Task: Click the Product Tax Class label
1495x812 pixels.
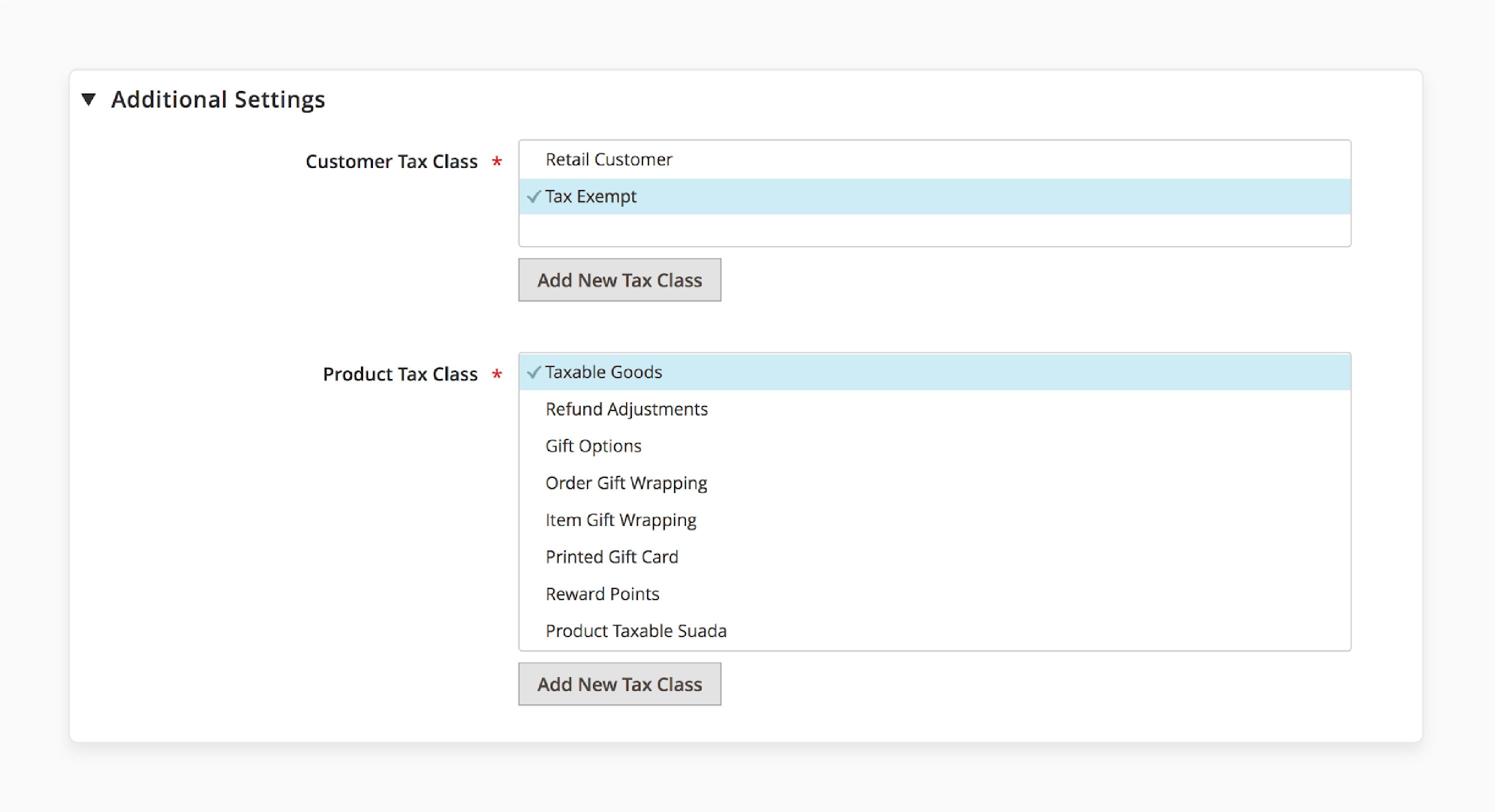Action: point(400,374)
